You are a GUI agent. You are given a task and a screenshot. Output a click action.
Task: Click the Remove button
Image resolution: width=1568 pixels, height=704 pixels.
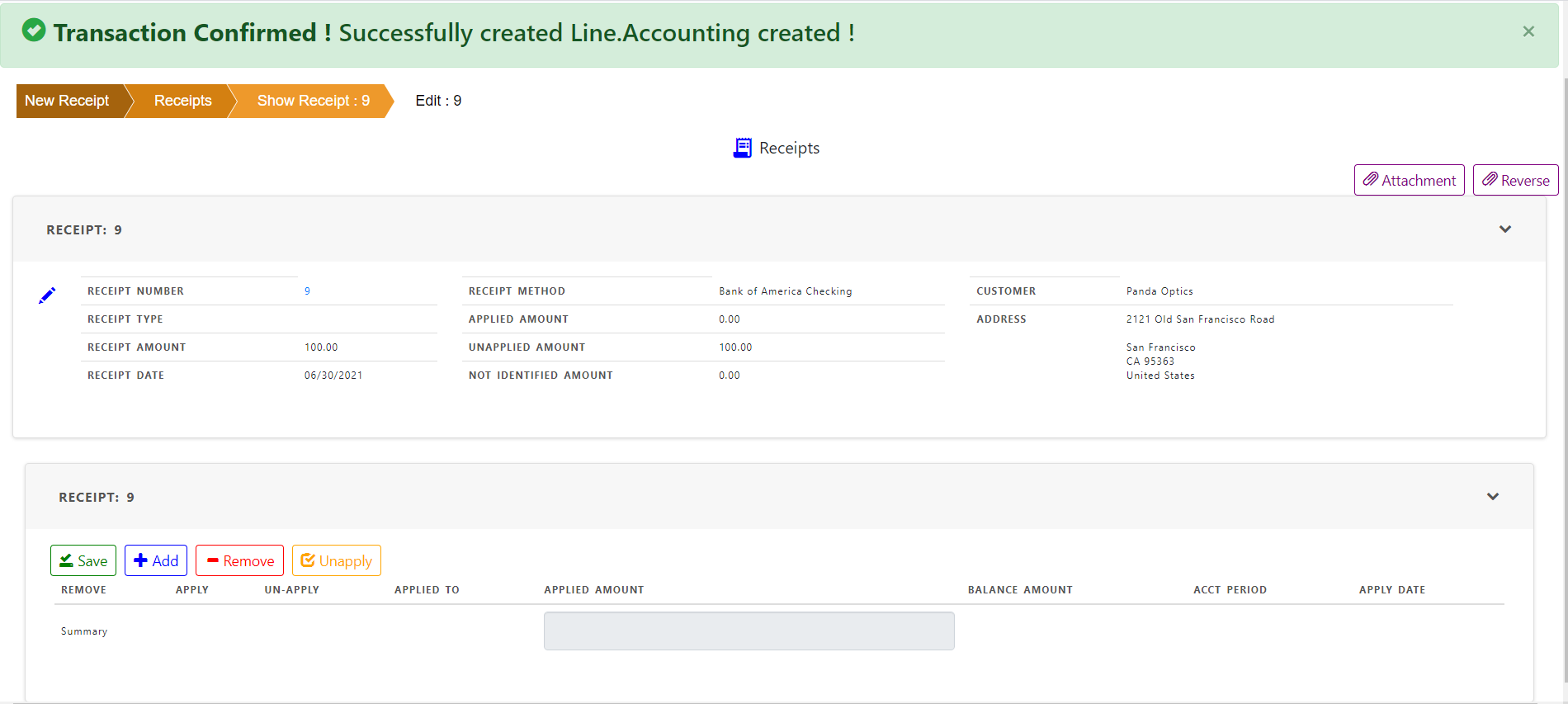tap(239, 560)
